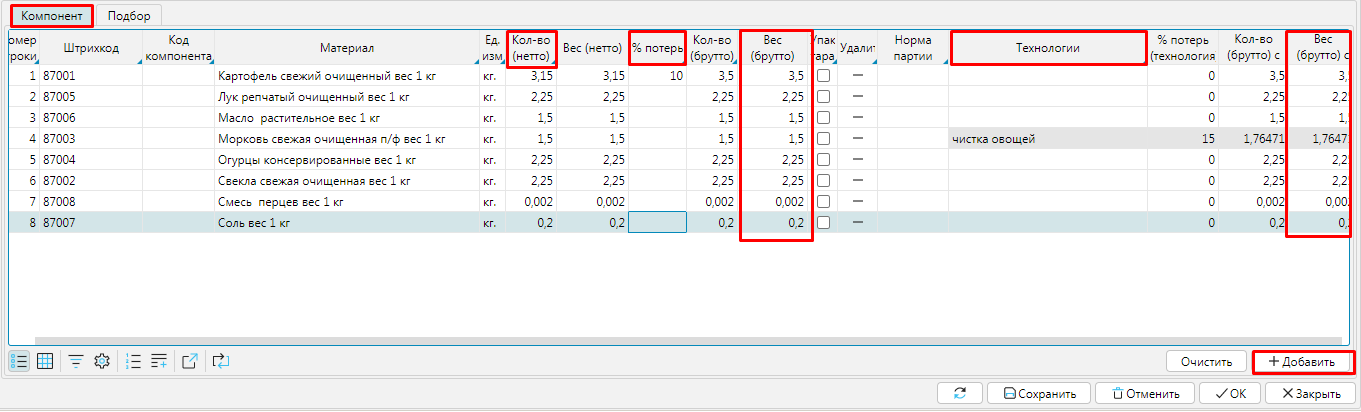Image resolution: width=1361 pixels, height=412 pixels.
Task: Switch to table grid view icon
Action: (45, 362)
